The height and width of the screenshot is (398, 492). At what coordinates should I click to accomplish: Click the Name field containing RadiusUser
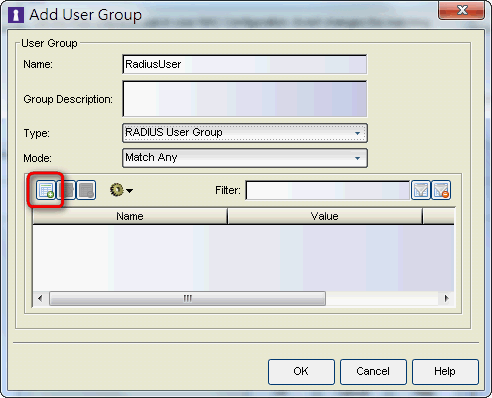pyautogui.click(x=245, y=64)
